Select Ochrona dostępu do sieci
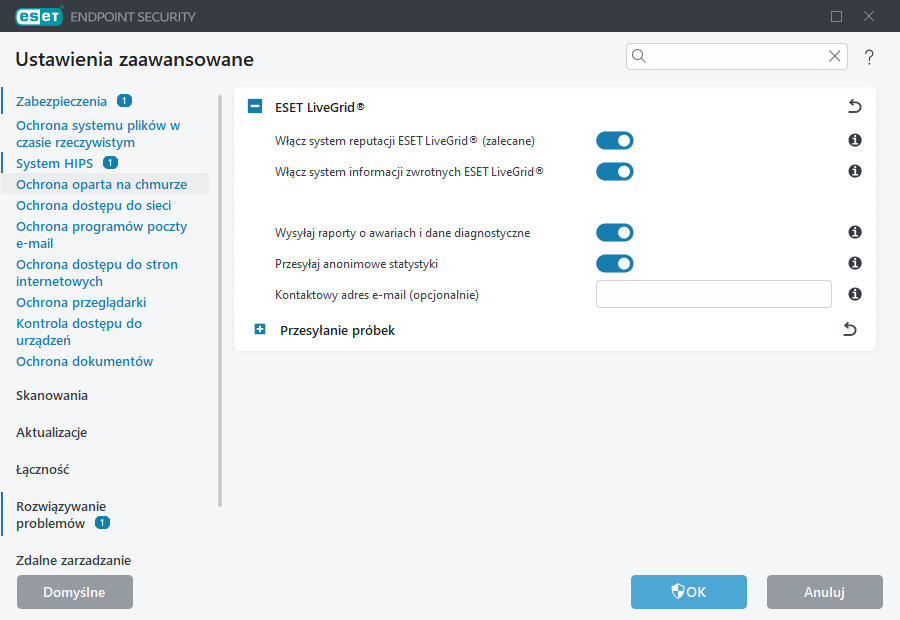This screenshot has height=620, width=900. (94, 206)
